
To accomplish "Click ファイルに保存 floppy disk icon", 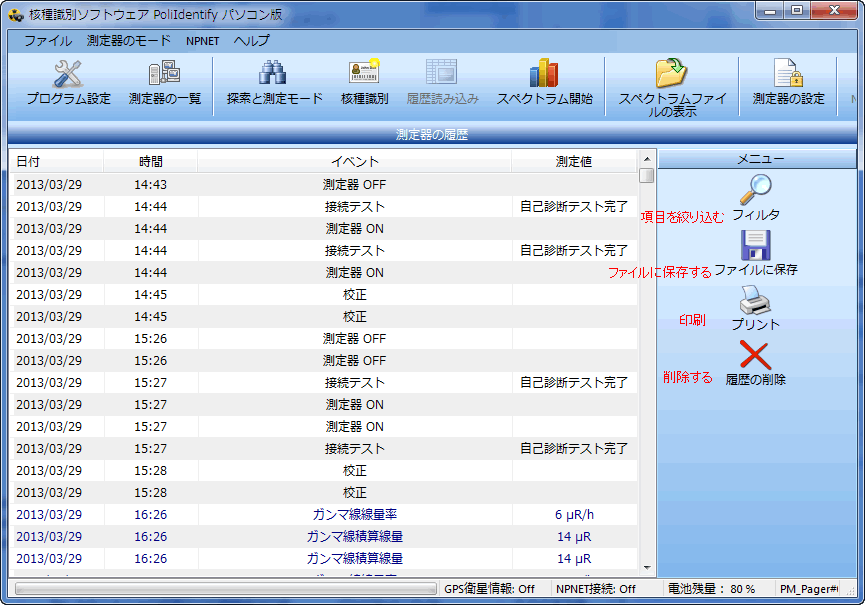I will point(755,245).
